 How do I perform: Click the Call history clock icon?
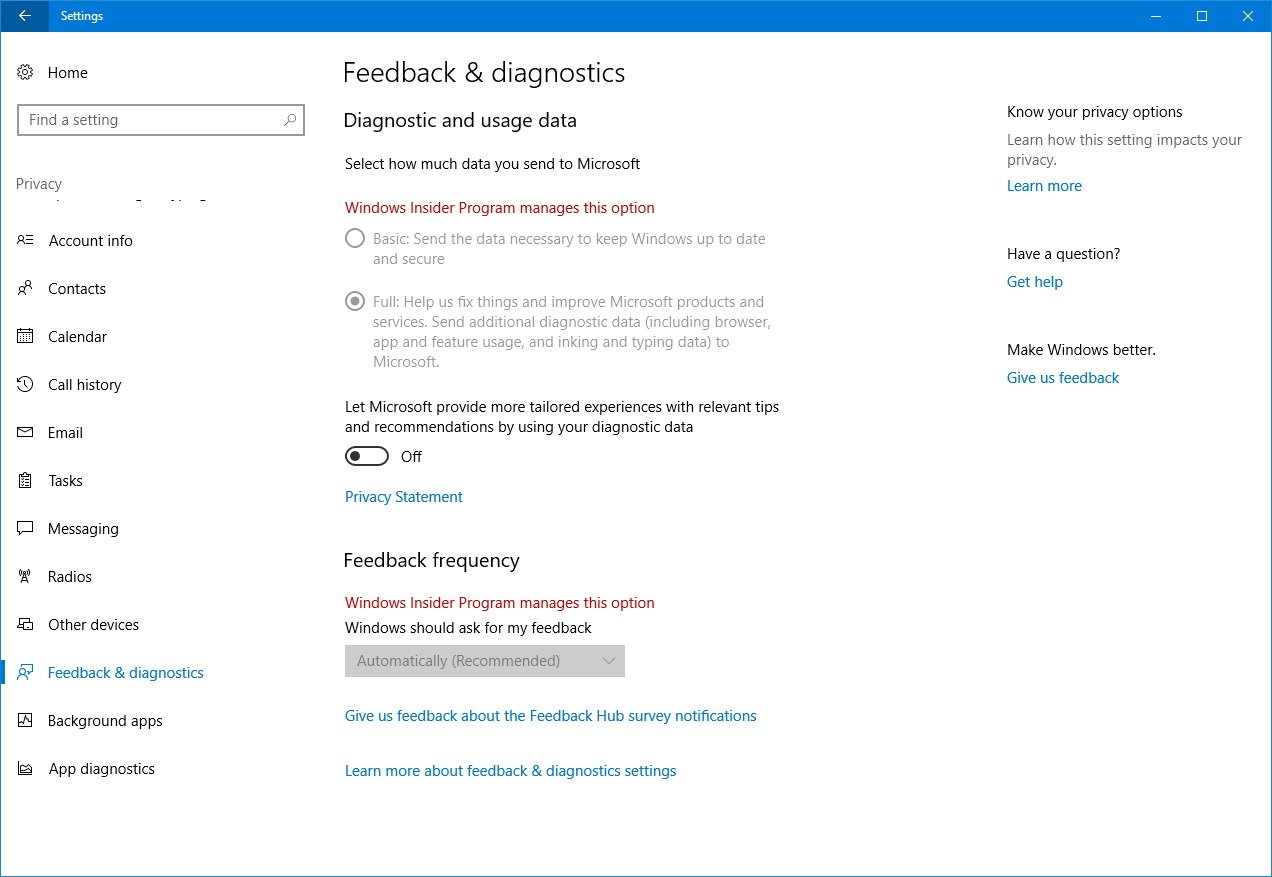[26, 384]
